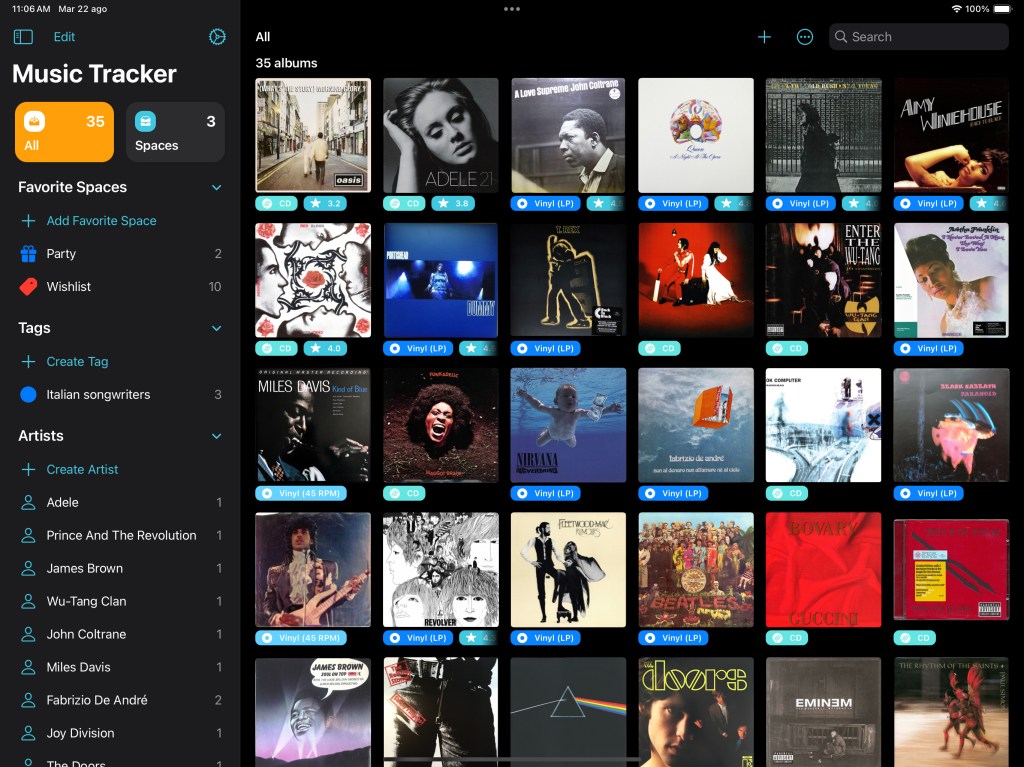The image size is (1024, 767).
Task: Open the Party space
Action: point(120,253)
